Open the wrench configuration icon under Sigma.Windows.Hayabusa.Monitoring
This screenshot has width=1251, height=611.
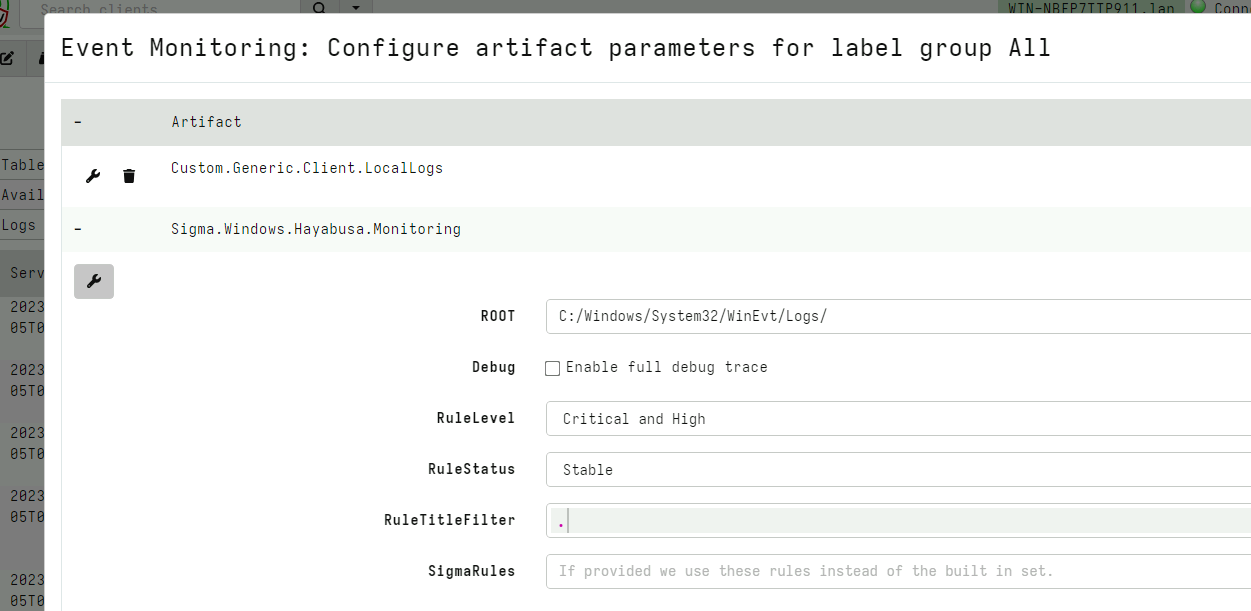pyautogui.click(x=93, y=281)
